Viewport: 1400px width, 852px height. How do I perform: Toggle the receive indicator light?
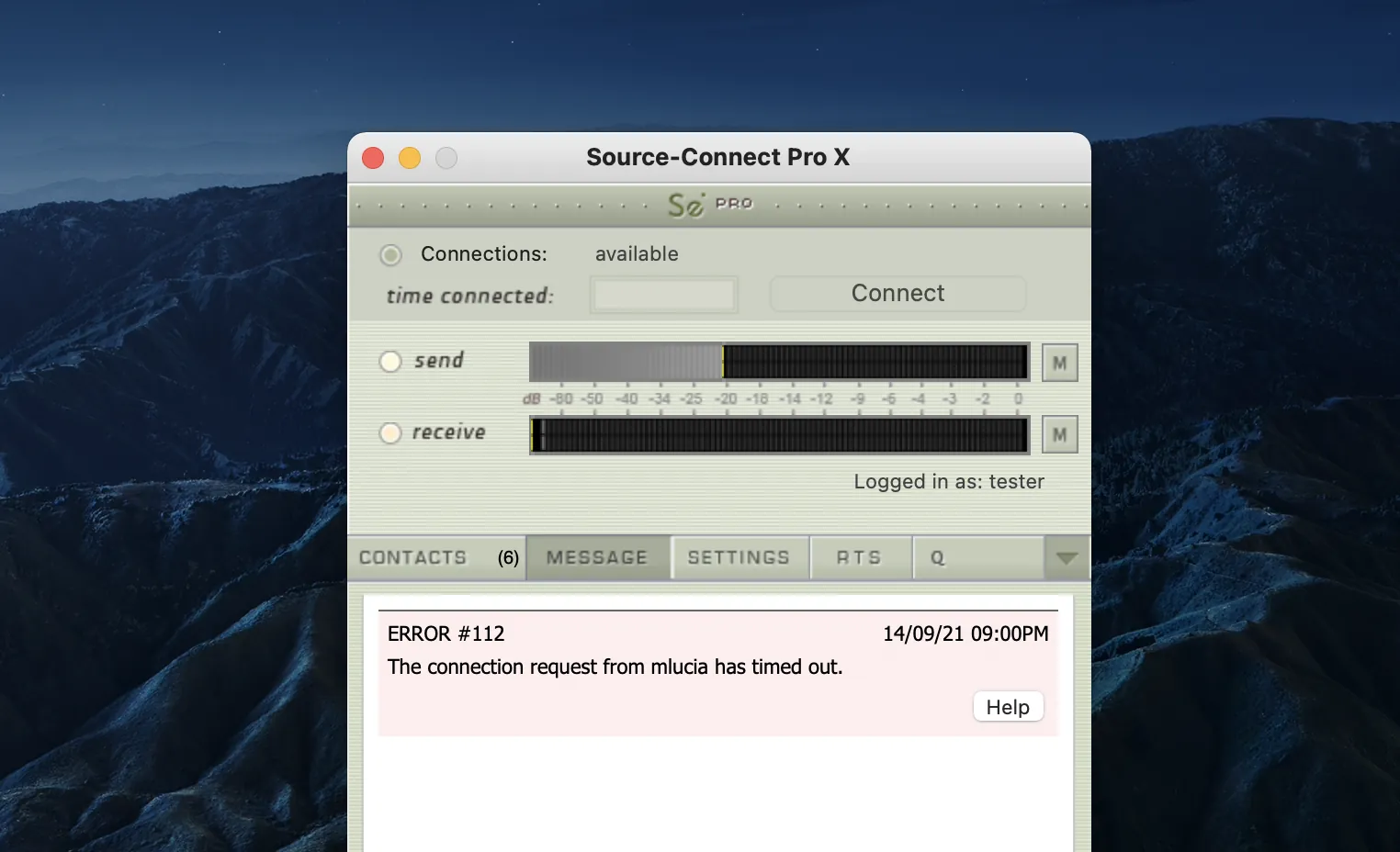390,432
